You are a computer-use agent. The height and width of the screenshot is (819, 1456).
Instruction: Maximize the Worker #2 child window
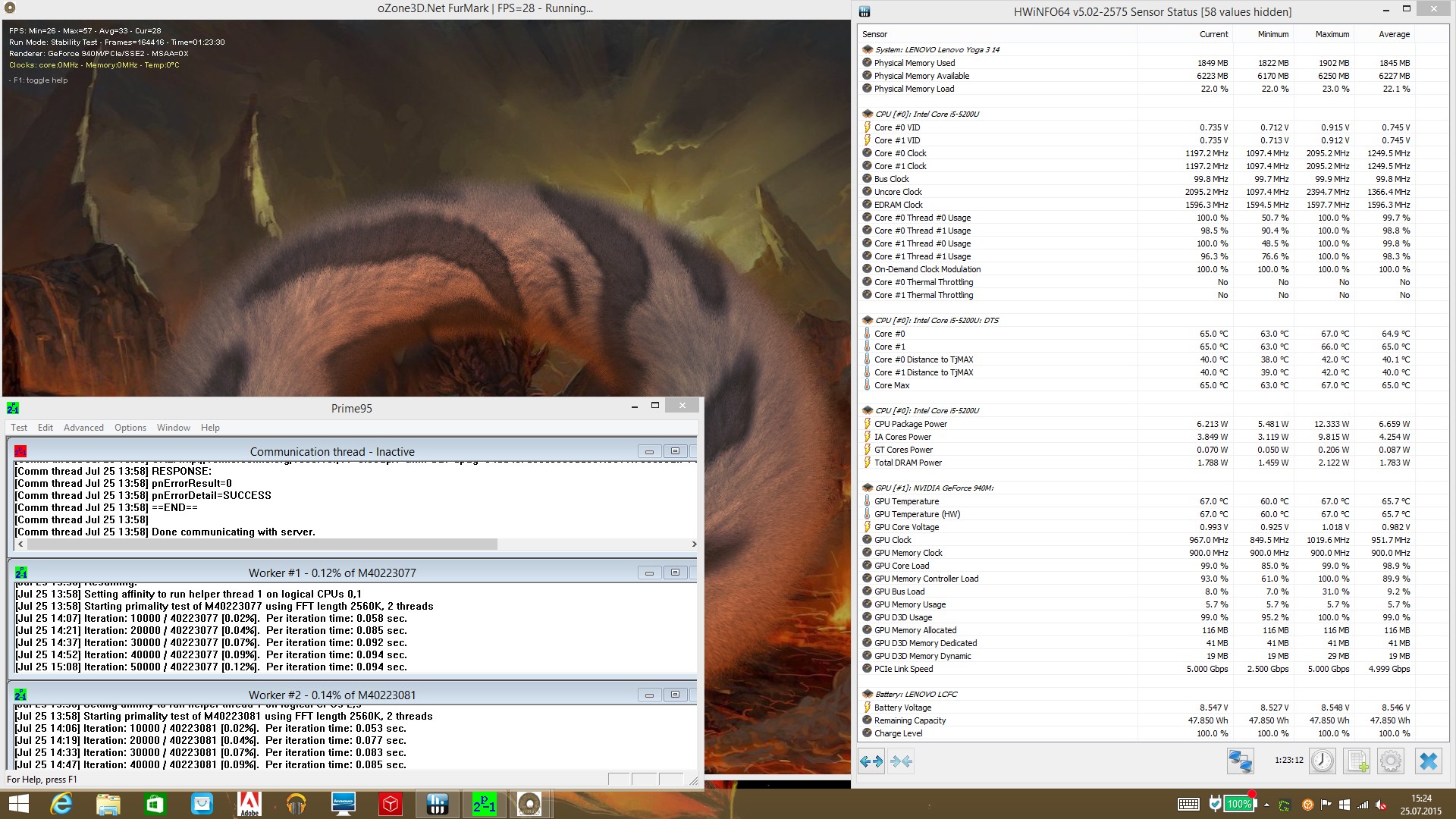[x=675, y=695]
